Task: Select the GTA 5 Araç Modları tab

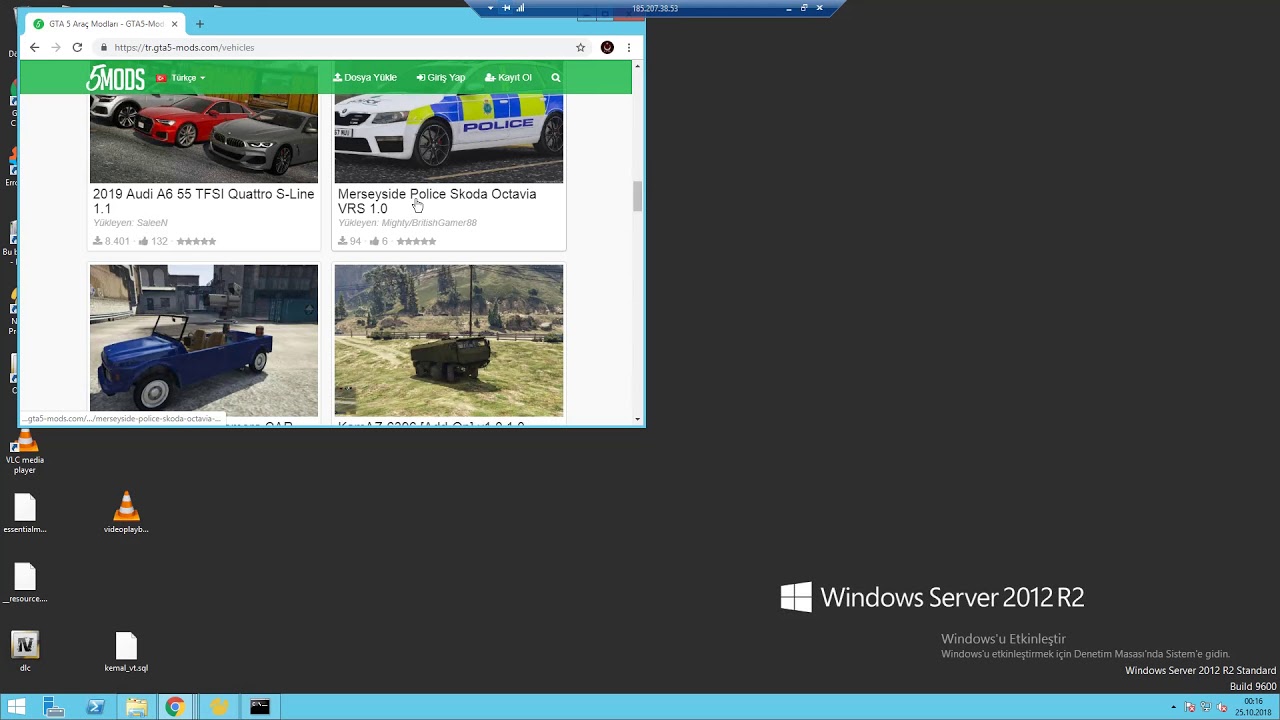Action: 105,24
